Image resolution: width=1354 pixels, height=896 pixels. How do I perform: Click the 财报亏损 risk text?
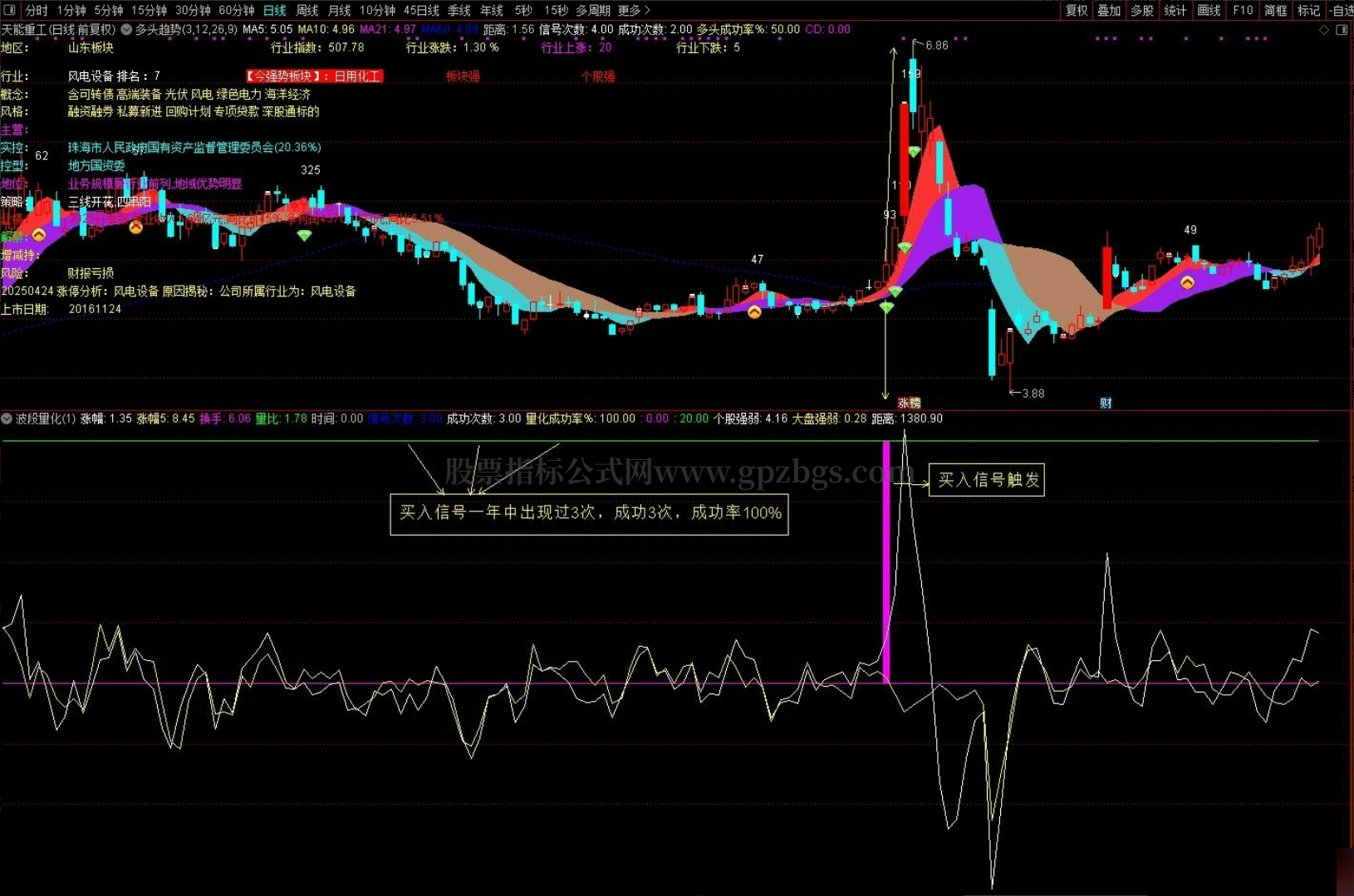91,272
